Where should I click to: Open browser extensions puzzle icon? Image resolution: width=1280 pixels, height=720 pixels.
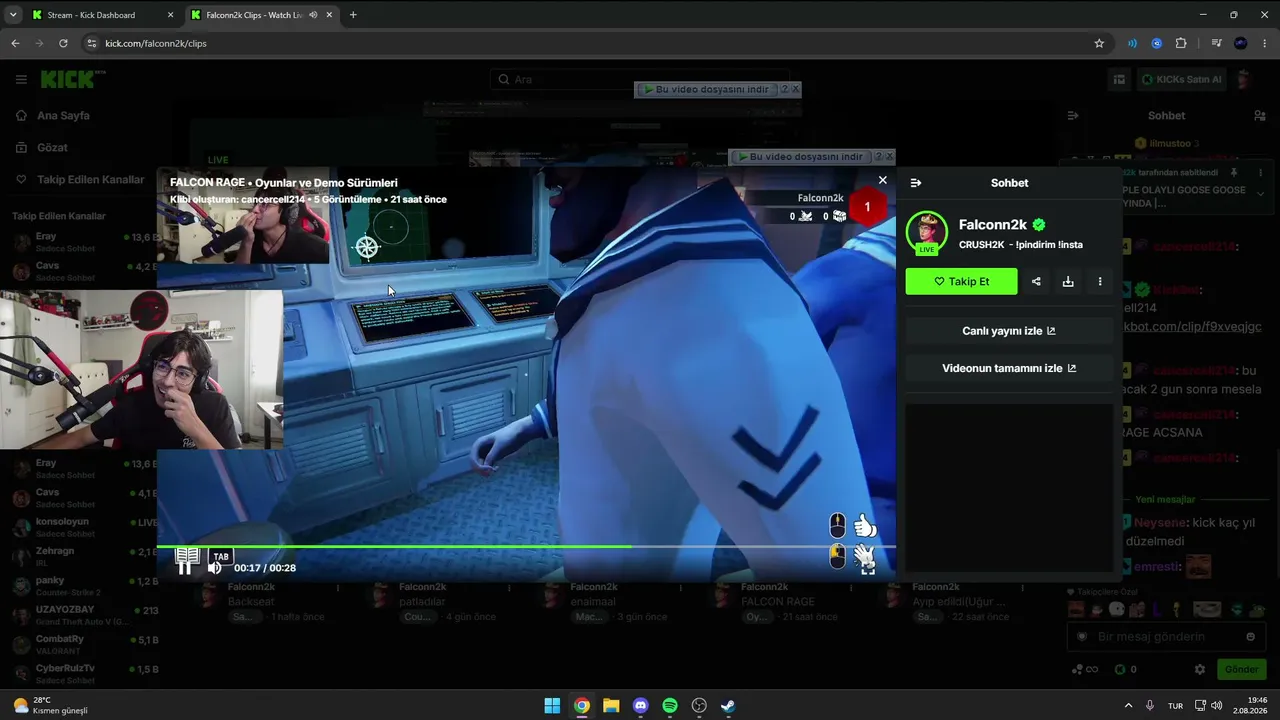pyautogui.click(x=1181, y=43)
